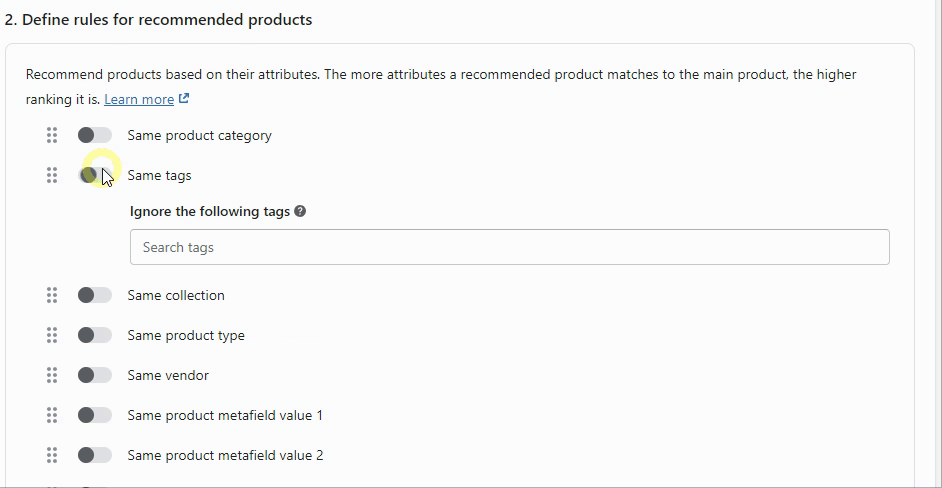
Task: Open the Learn more link
Action: pyautogui.click(x=140, y=99)
